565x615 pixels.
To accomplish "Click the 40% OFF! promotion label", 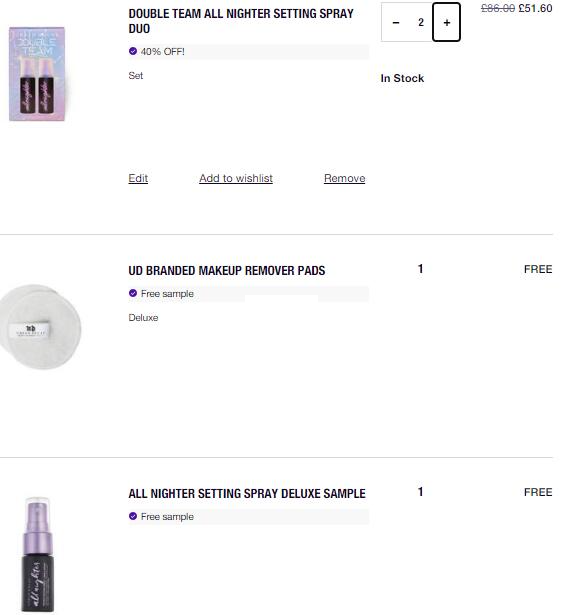I will tap(162, 51).
